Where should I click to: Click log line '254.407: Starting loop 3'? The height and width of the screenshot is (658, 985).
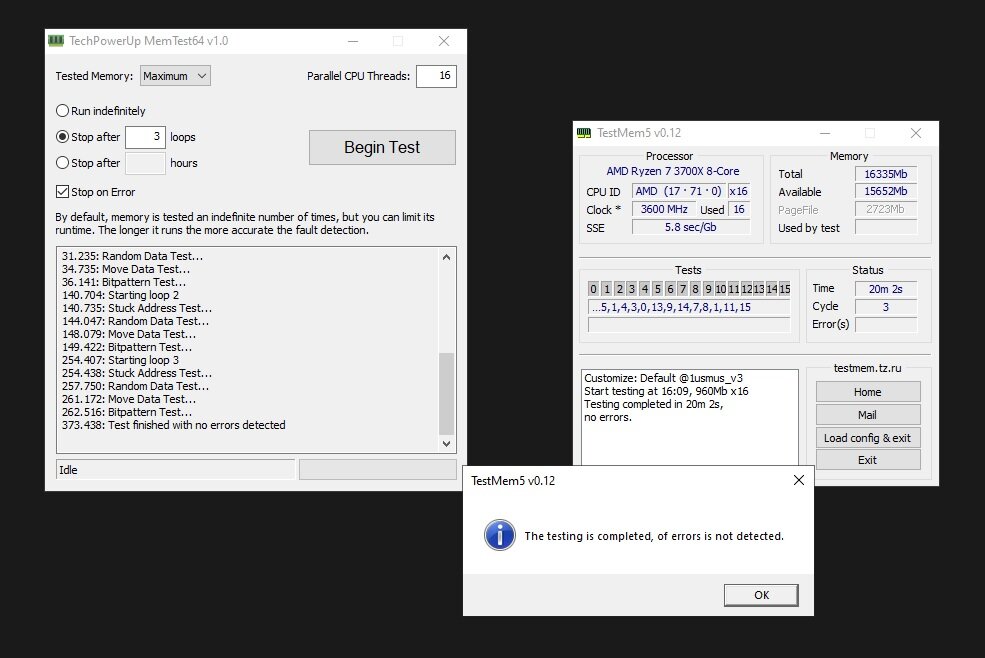[x=120, y=360]
